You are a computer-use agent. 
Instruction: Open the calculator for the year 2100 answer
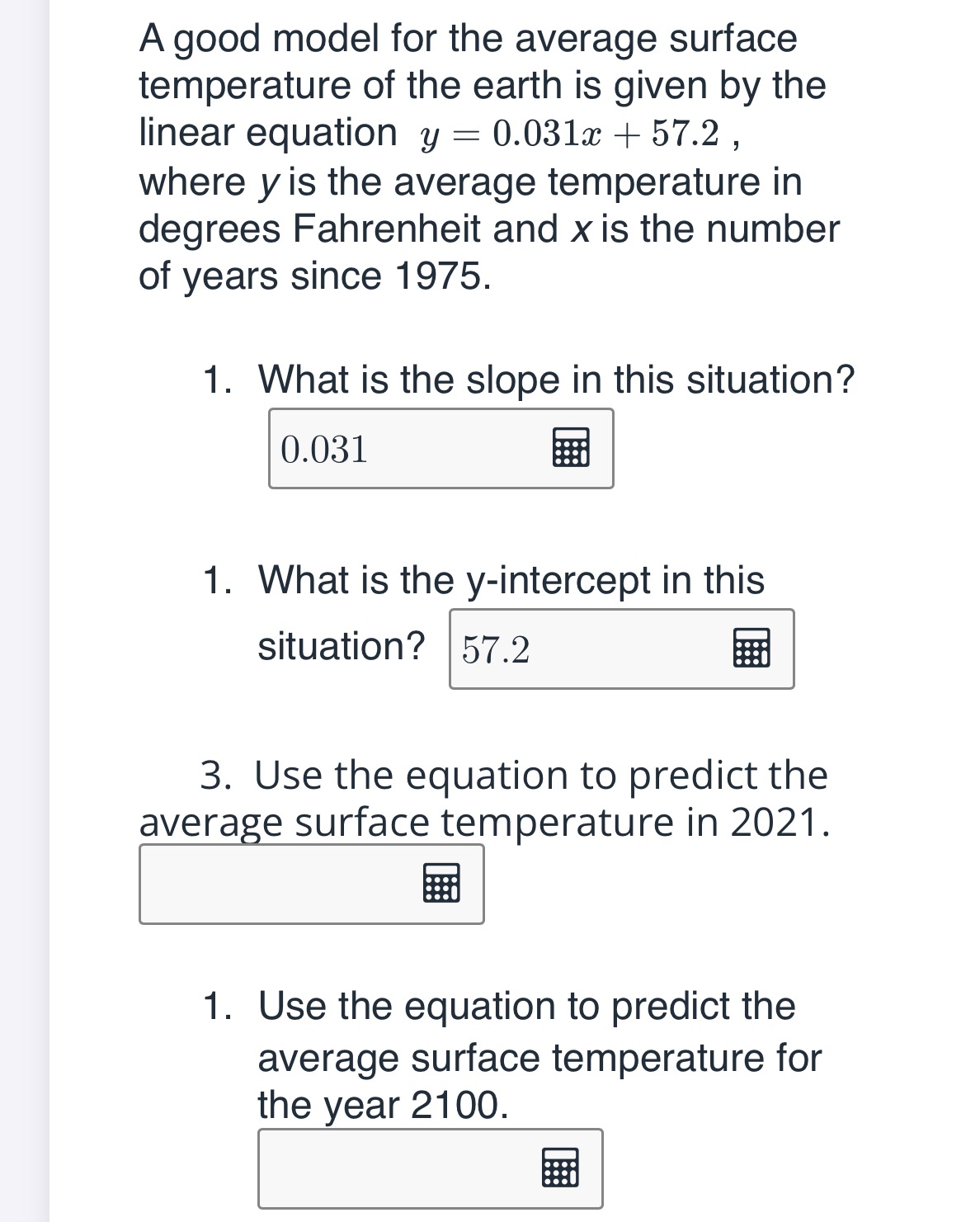pos(560,1168)
